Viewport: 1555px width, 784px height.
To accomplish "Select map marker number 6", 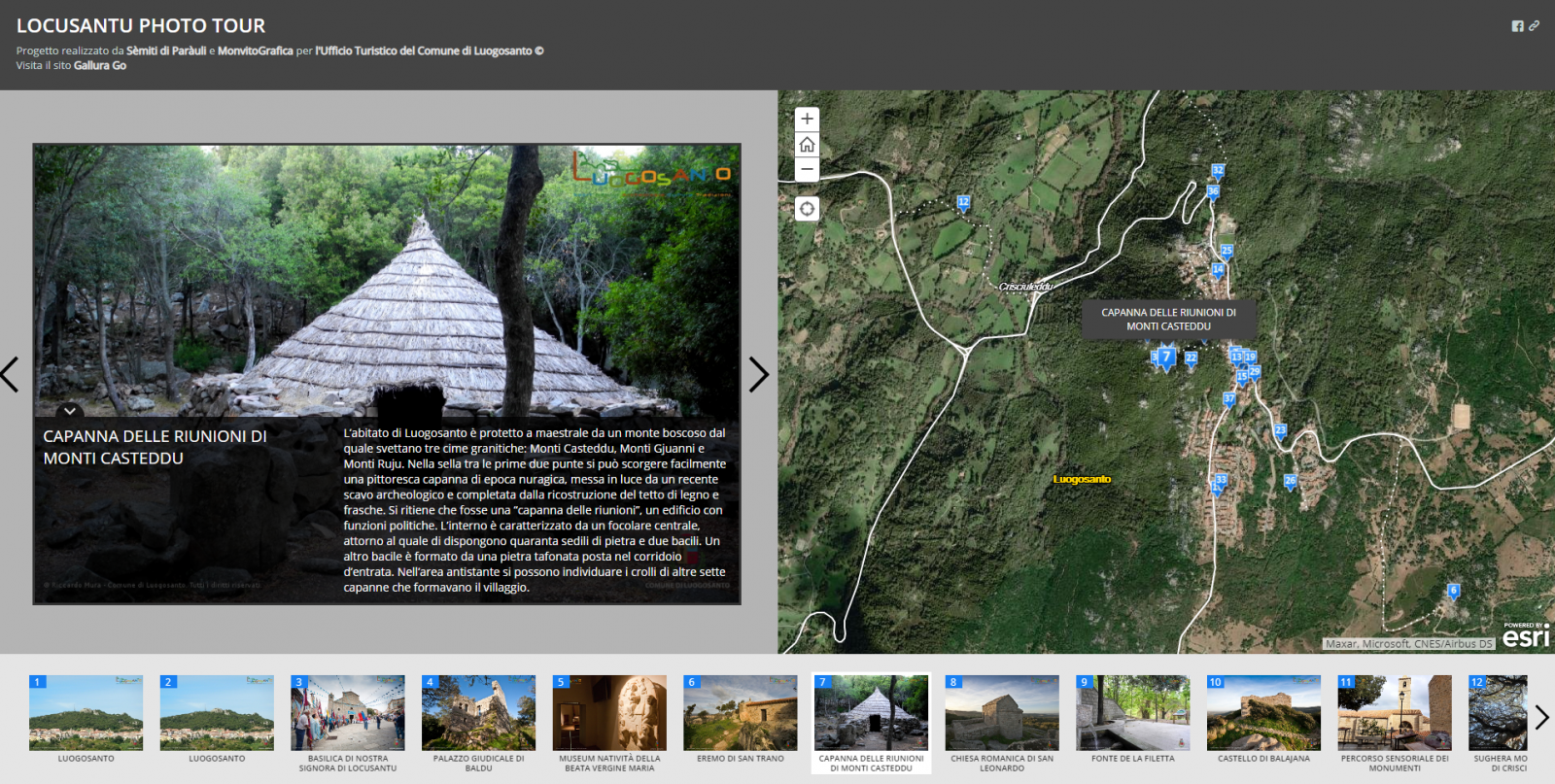I will (x=1453, y=591).
